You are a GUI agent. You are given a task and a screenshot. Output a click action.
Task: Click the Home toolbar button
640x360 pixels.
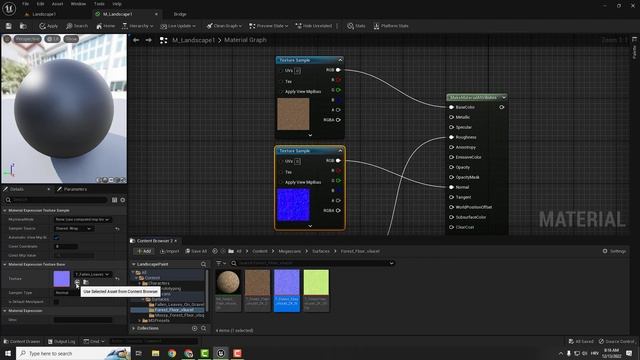coord(105,26)
